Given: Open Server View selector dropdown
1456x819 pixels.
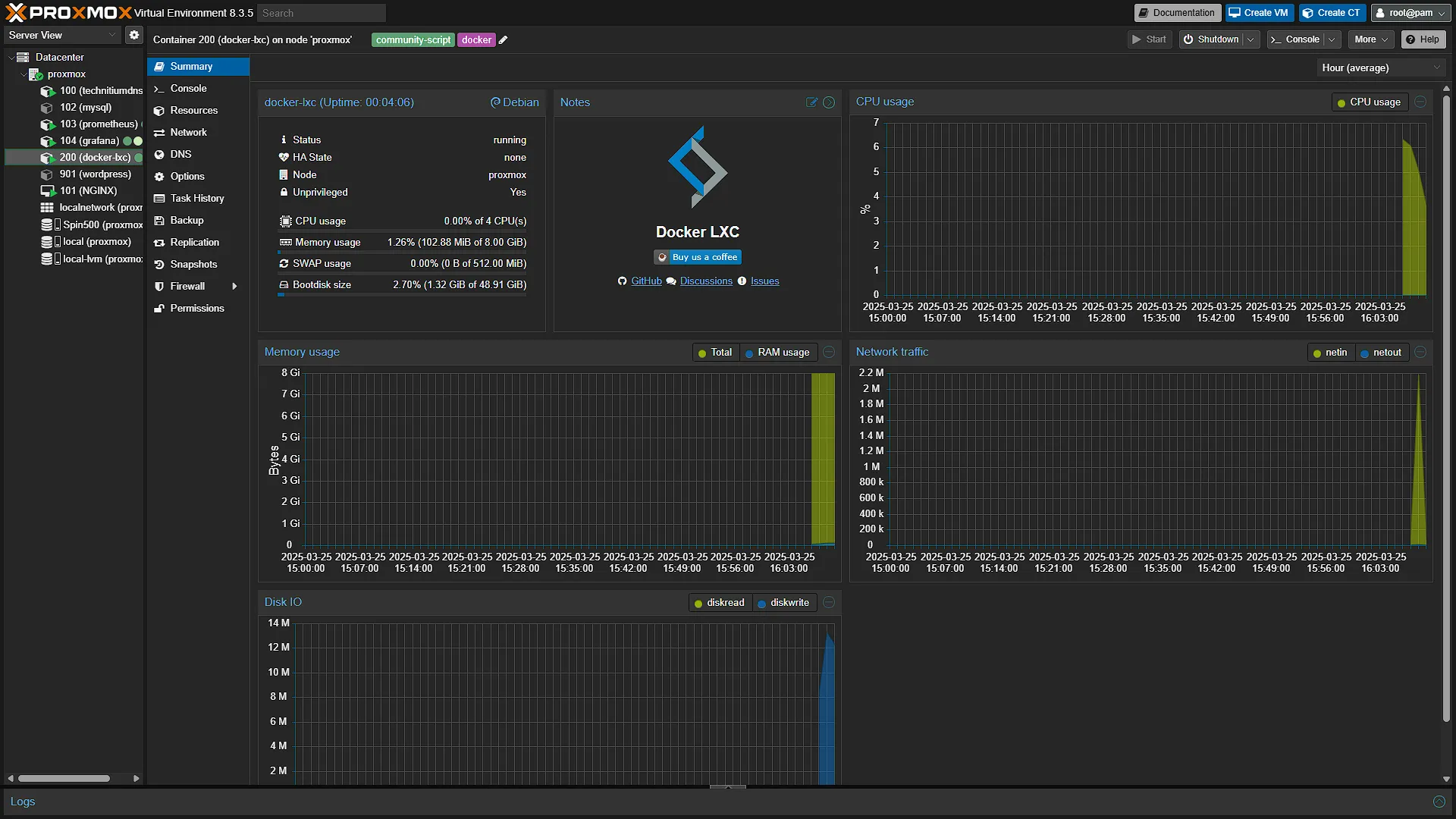Looking at the screenshot, I should (61, 35).
